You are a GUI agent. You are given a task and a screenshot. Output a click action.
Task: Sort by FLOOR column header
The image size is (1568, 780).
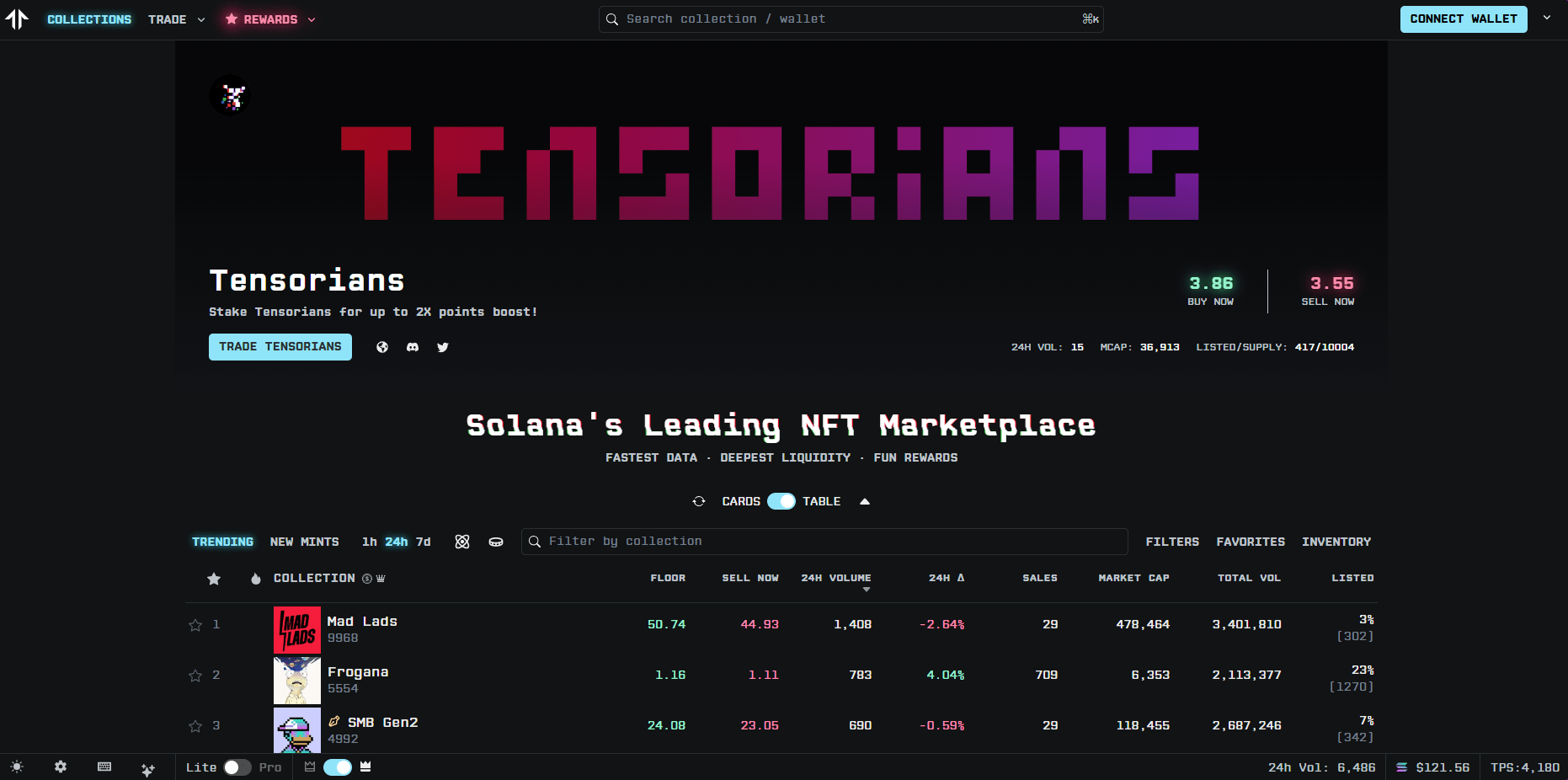668,578
